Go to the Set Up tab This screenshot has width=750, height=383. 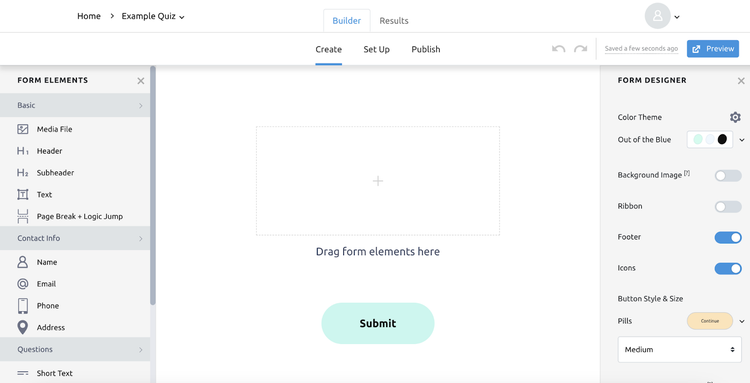(x=376, y=49)
